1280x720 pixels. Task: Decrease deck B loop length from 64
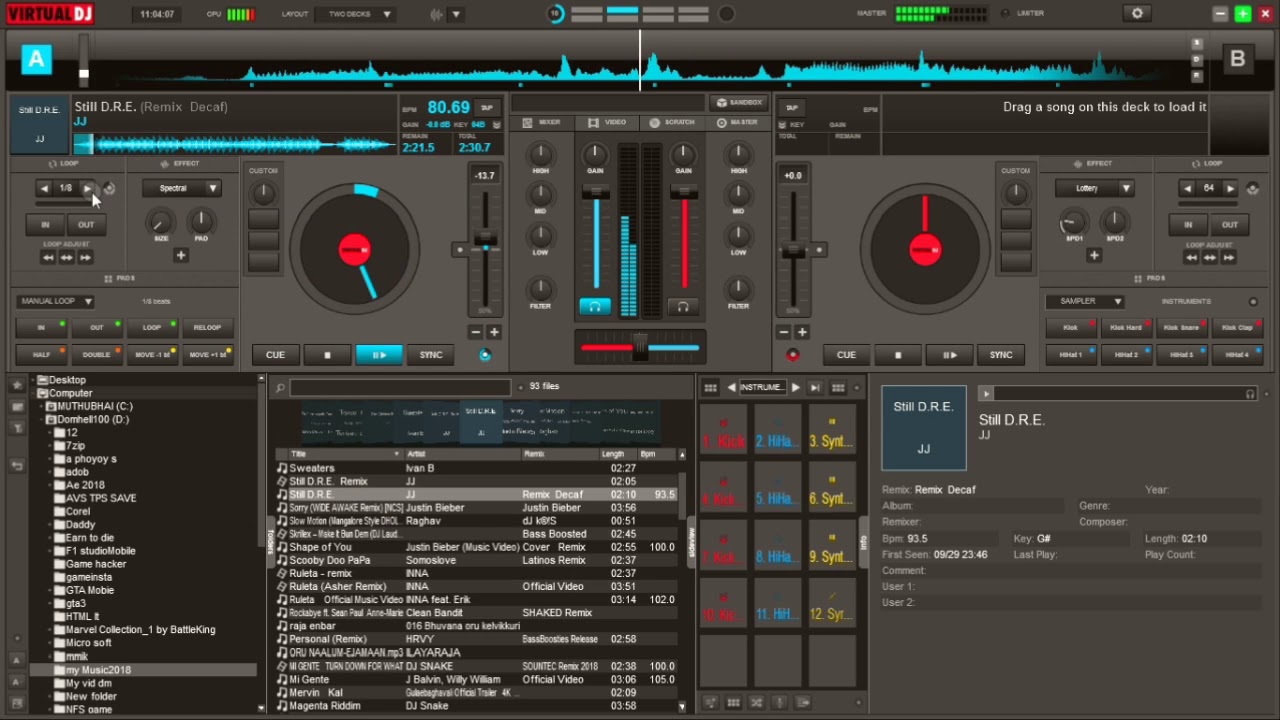[x=1187, y=188]
